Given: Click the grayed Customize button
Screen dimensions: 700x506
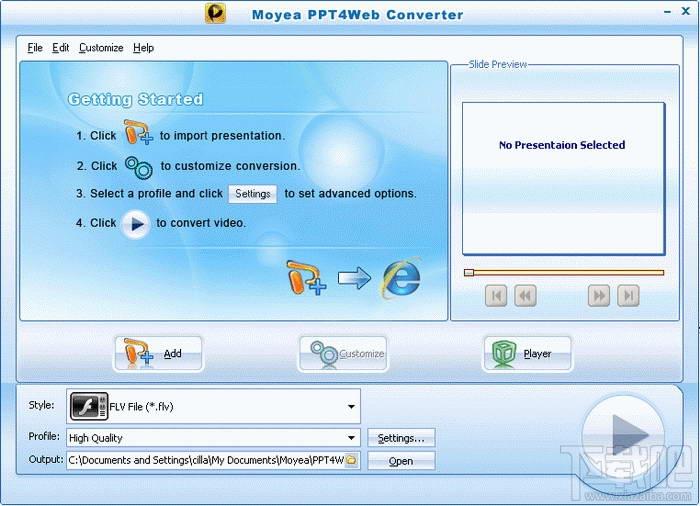Looking at the screenshot, I should [x=343, y=354].
